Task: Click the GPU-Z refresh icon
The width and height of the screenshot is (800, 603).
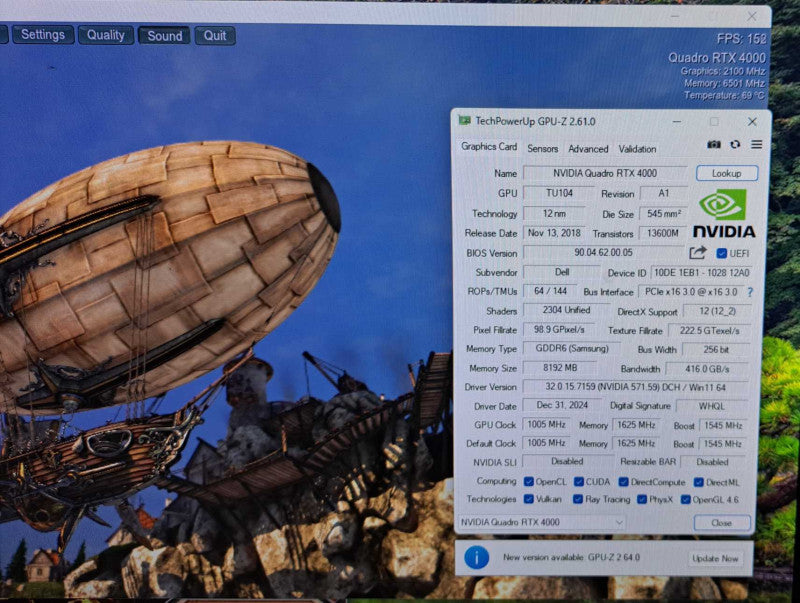Action: click(x=735, y=145)
